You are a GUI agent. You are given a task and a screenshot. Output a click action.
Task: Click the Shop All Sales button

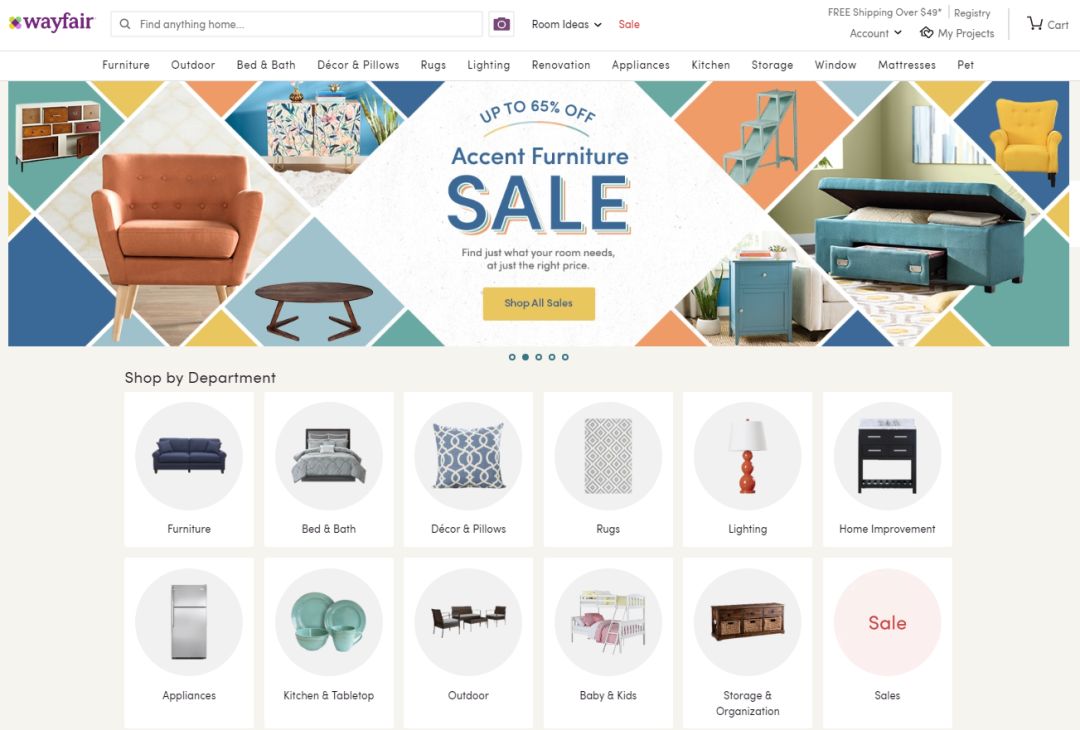[539, 303]
